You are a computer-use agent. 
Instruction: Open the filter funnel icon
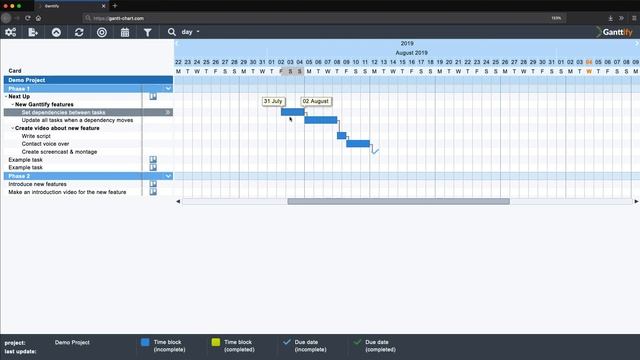147,32
